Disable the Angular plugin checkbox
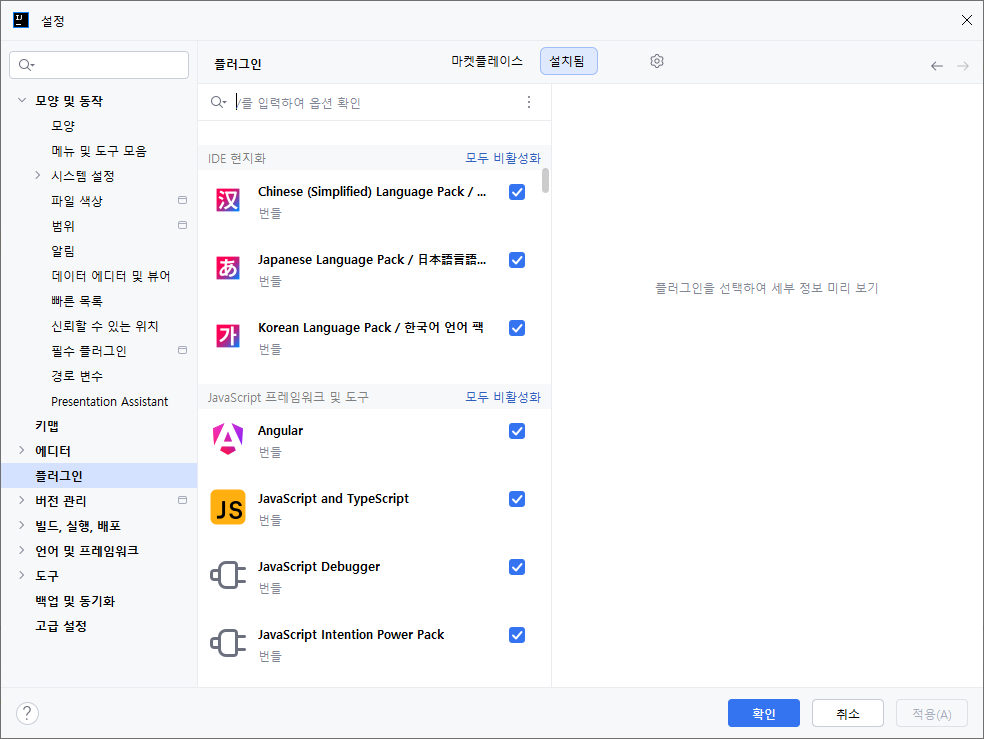 pyautogui.click(x=517, y=431)
